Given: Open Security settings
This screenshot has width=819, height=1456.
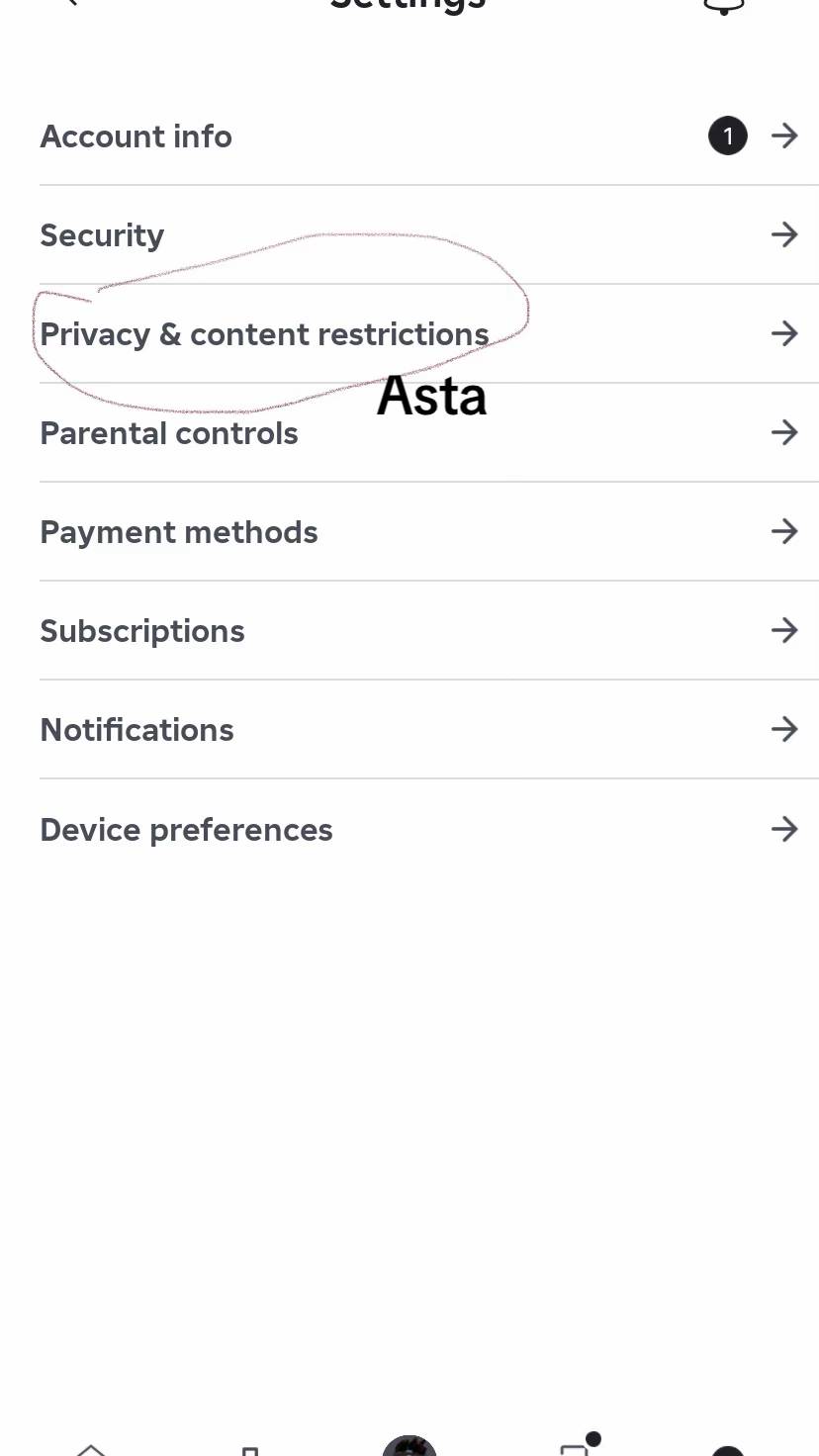Looking at the screenshot, I should tap(429, 234).
